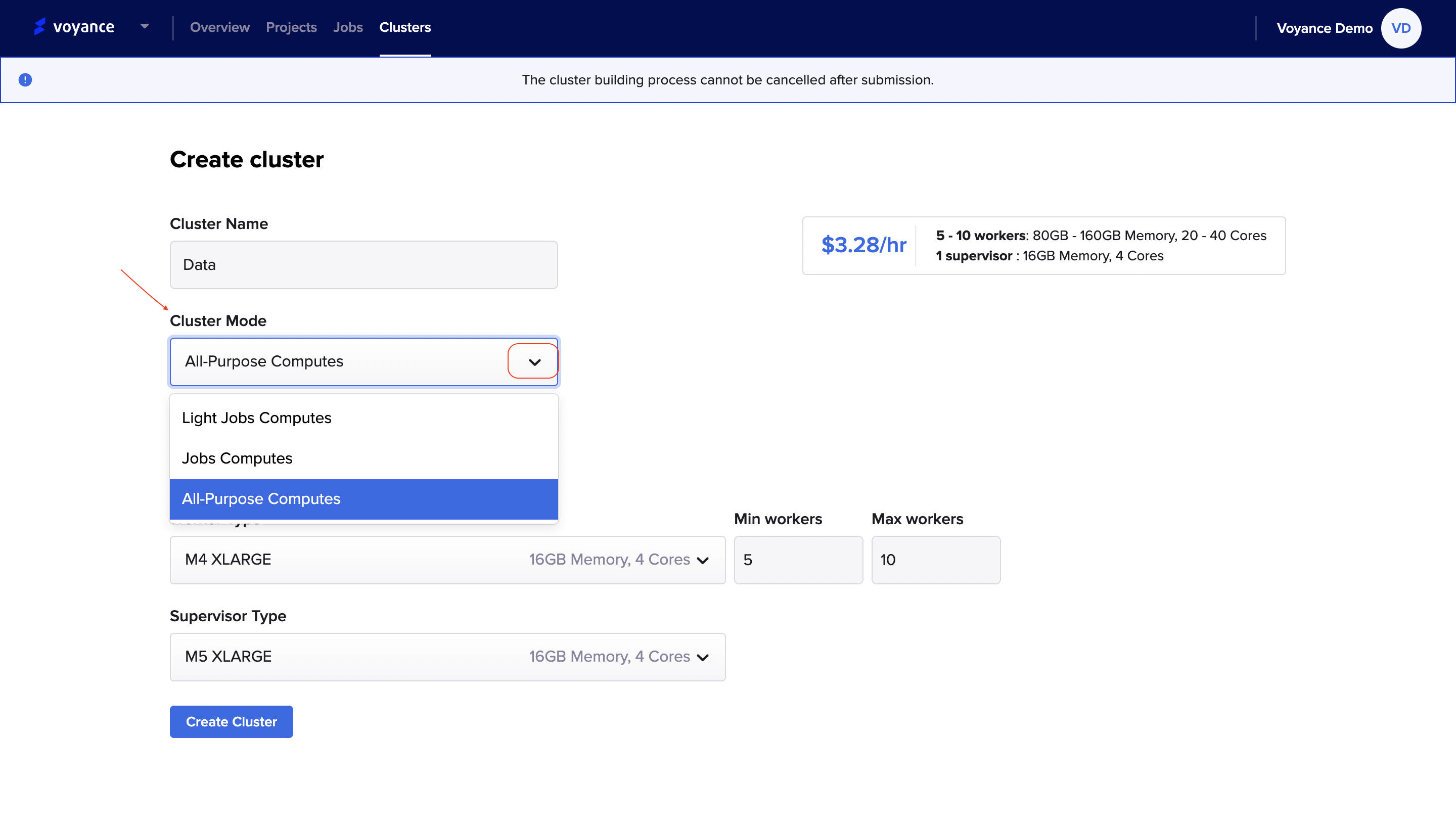Choose Jobs Computes option

tap(363, 458)
